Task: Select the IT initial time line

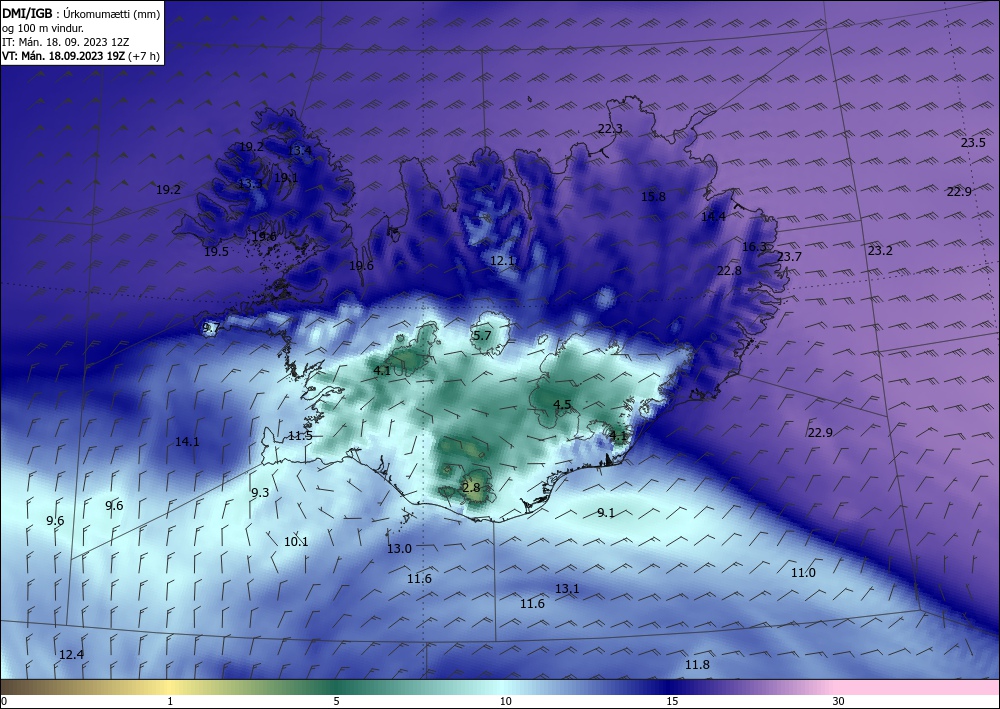Action: tap(66, 42)
